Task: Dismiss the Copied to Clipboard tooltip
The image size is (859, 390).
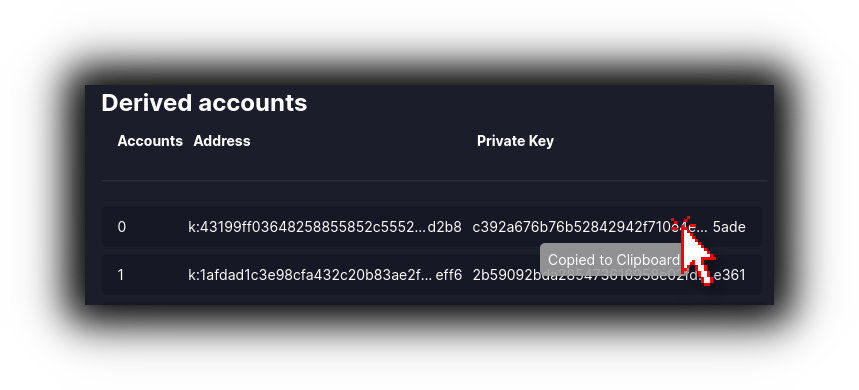Action: point(614,260)
